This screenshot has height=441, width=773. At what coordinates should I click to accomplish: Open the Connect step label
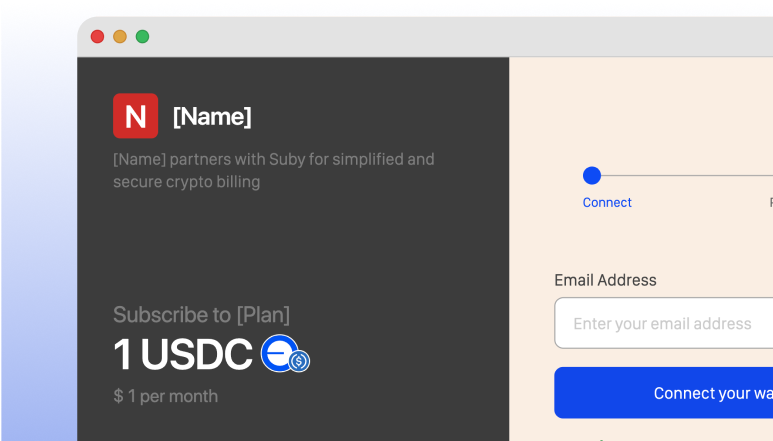607,203
